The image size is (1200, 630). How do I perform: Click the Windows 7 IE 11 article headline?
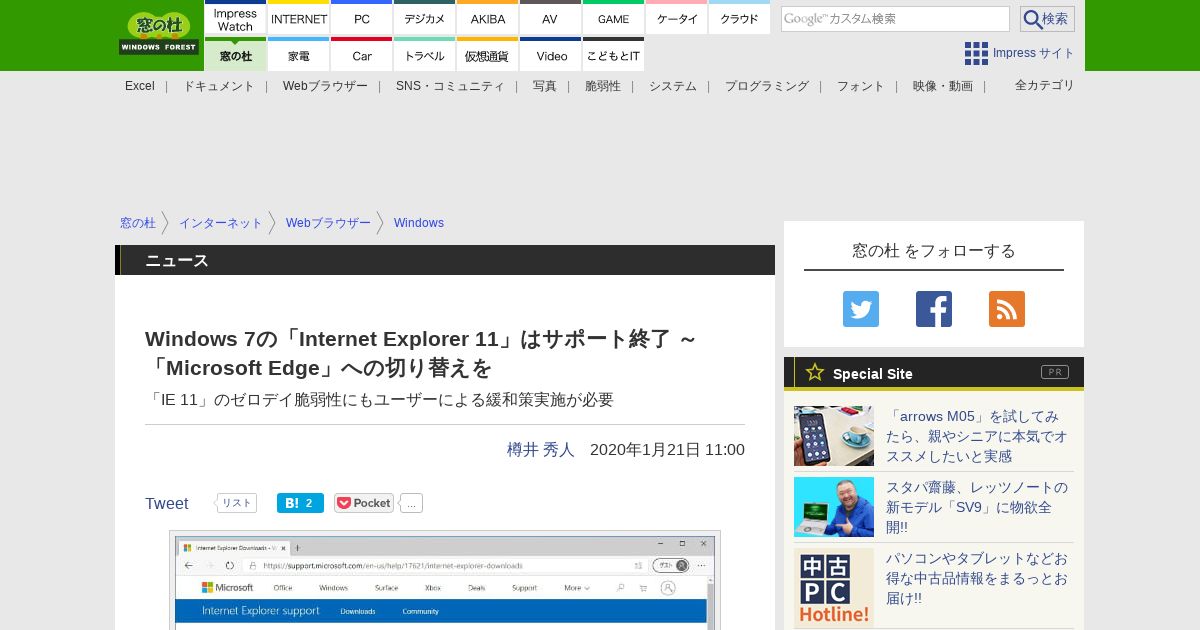421,353
